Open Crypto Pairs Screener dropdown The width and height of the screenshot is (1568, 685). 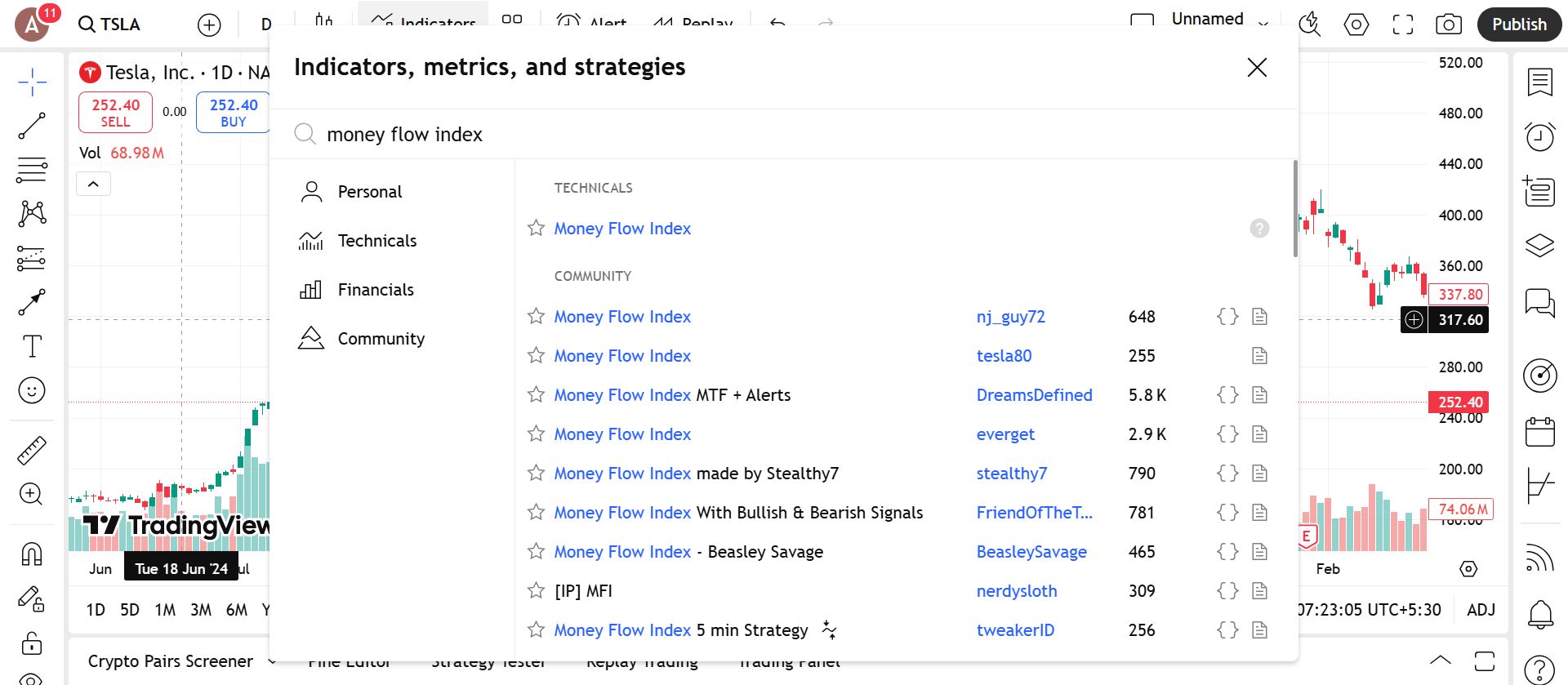click(272, 661)
